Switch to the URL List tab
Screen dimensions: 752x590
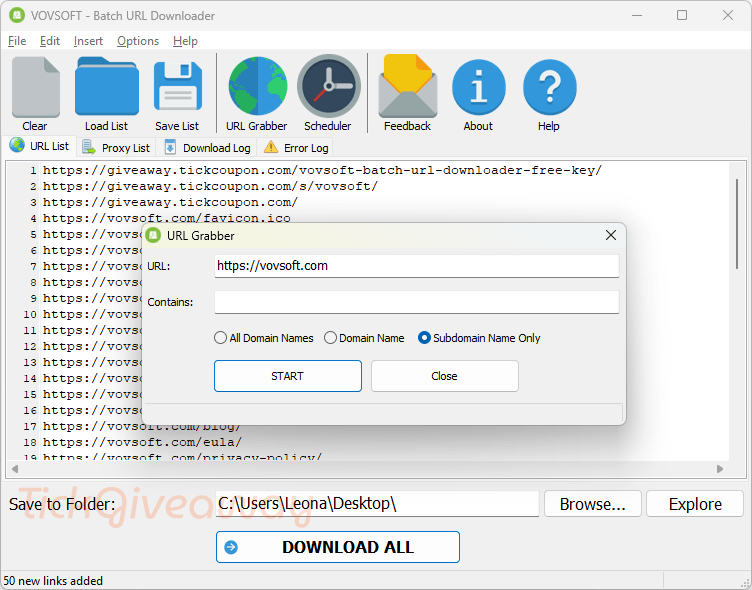pyautogui.click(x=39, y=146)
